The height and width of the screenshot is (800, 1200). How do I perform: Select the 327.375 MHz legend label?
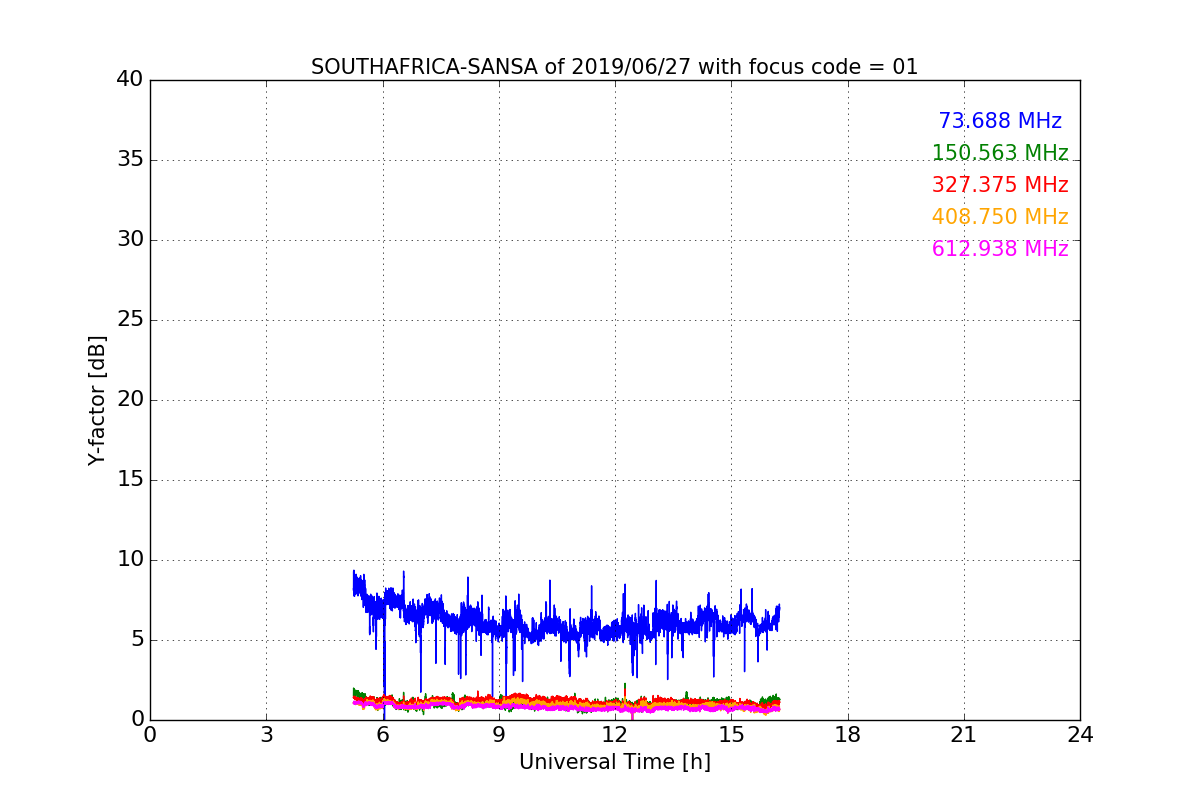(1000, 185)
